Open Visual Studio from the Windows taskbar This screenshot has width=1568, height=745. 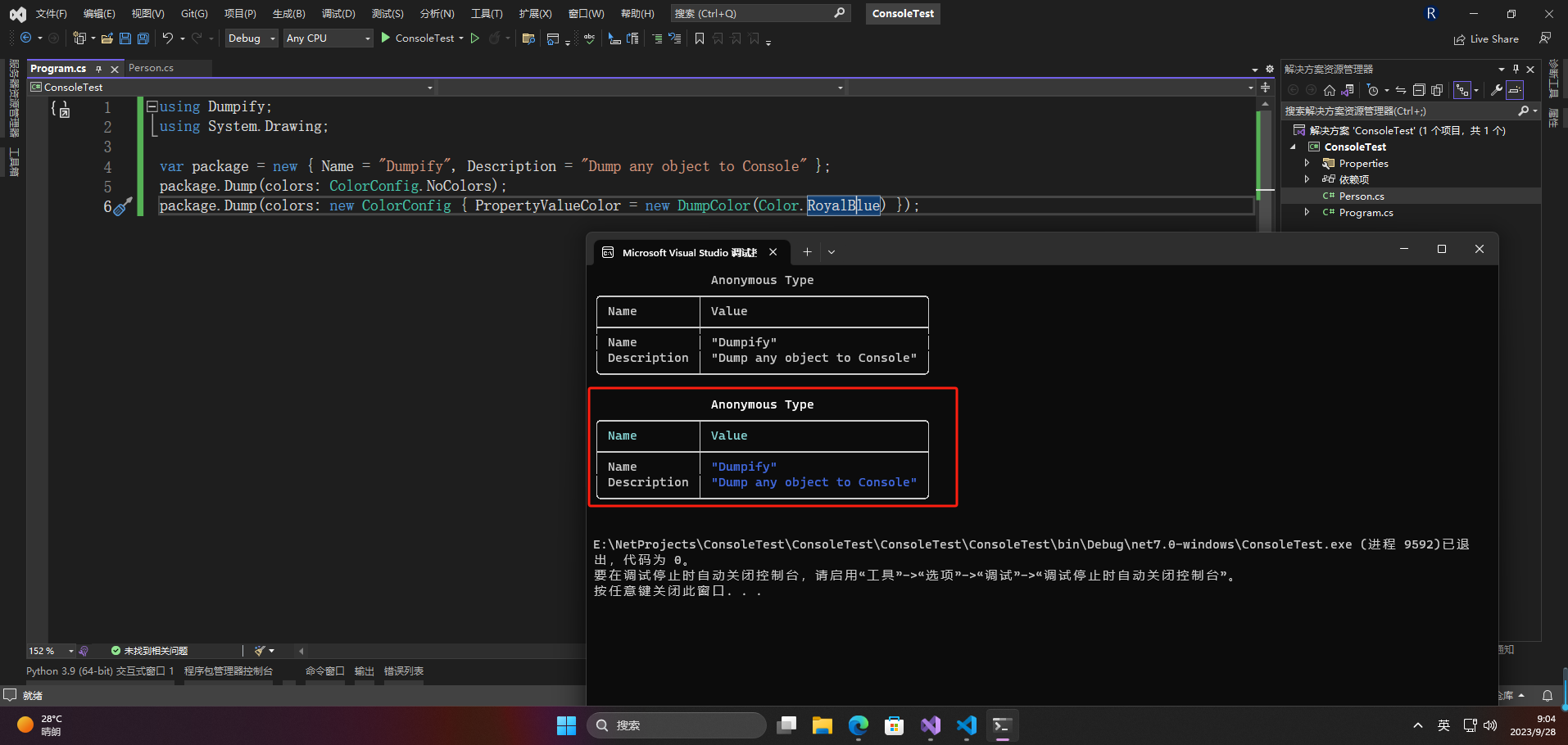(x=931, y=725)
